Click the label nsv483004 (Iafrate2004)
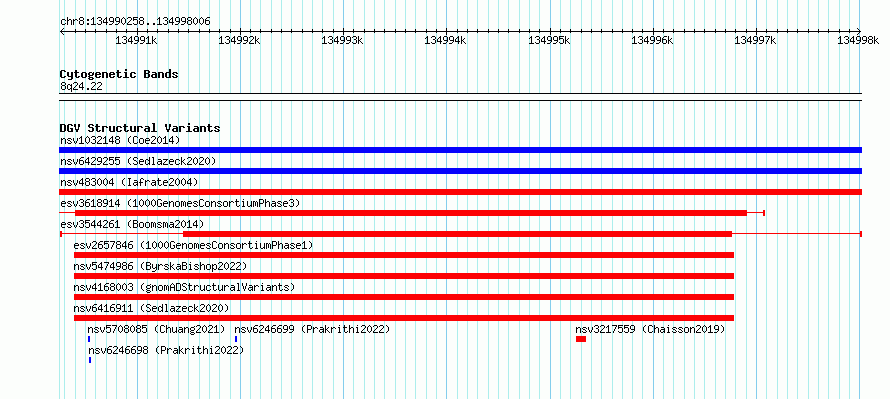 [x=129, y=182]
